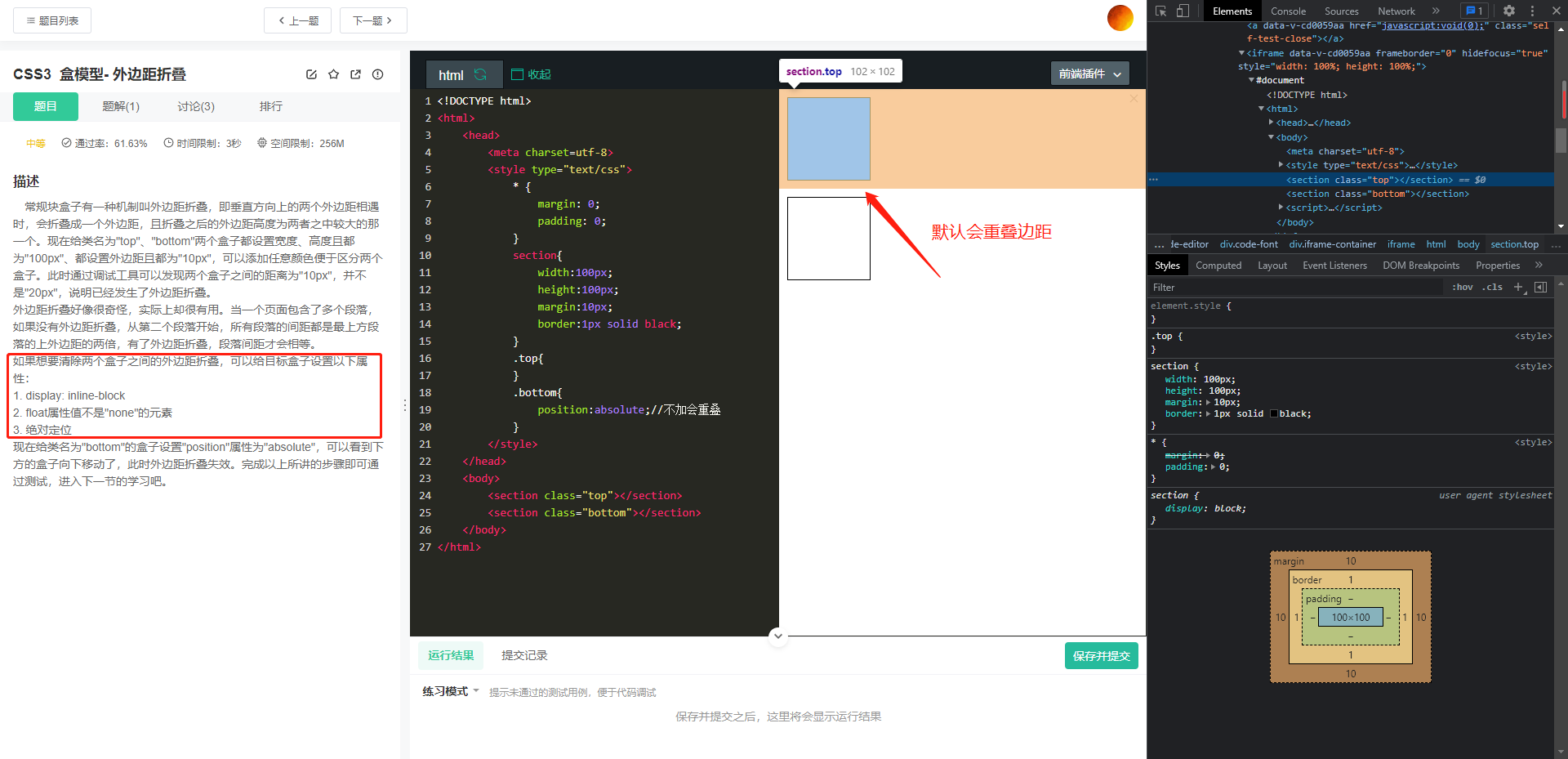Open the black border color swatch
This screenshot has width=1568, height=759.
pos(1274,414)
